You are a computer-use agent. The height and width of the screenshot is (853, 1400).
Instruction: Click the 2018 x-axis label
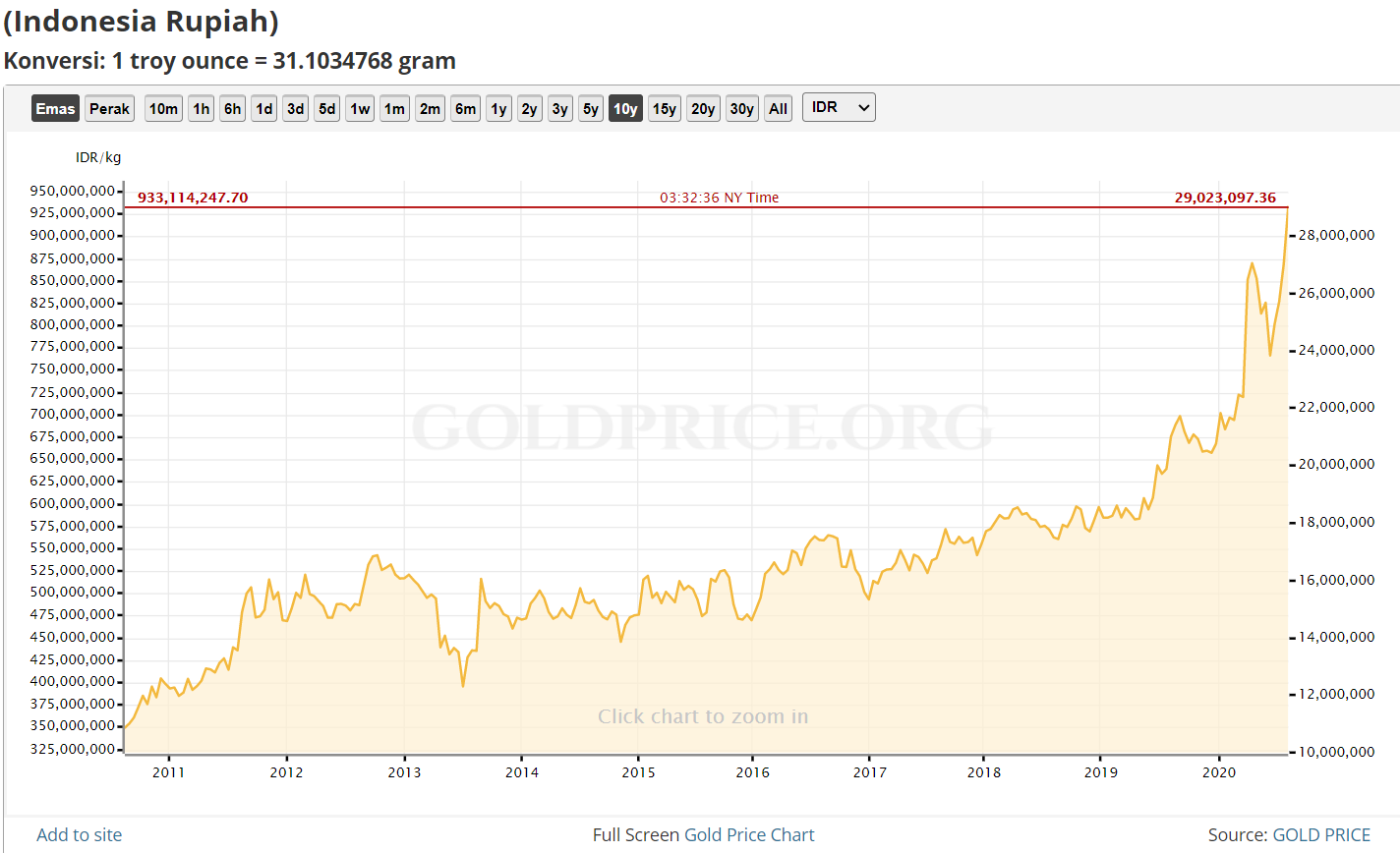[x=983, y=772]
